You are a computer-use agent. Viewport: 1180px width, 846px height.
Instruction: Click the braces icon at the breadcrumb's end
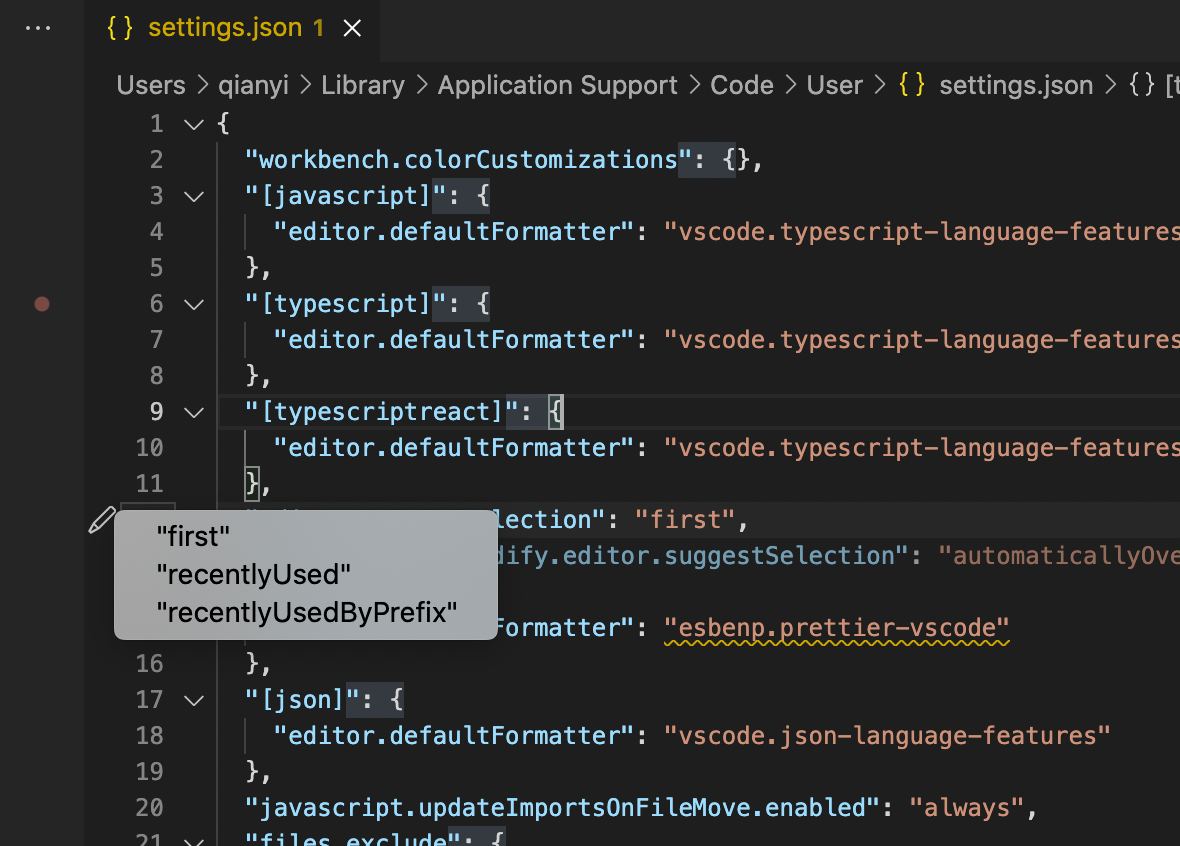pyautogui.click(x=1141, y=85)
